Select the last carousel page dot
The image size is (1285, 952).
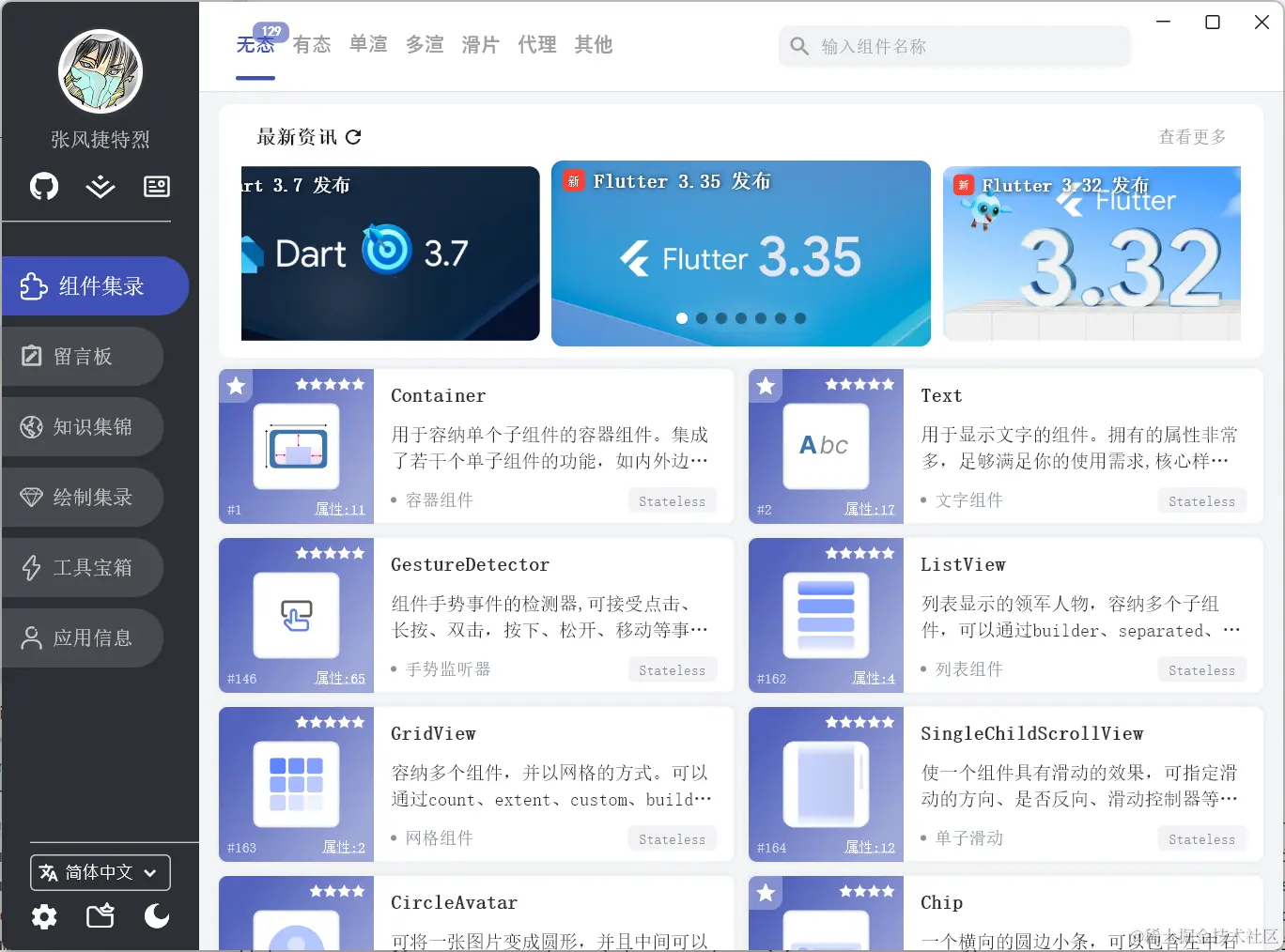[800, 318]
